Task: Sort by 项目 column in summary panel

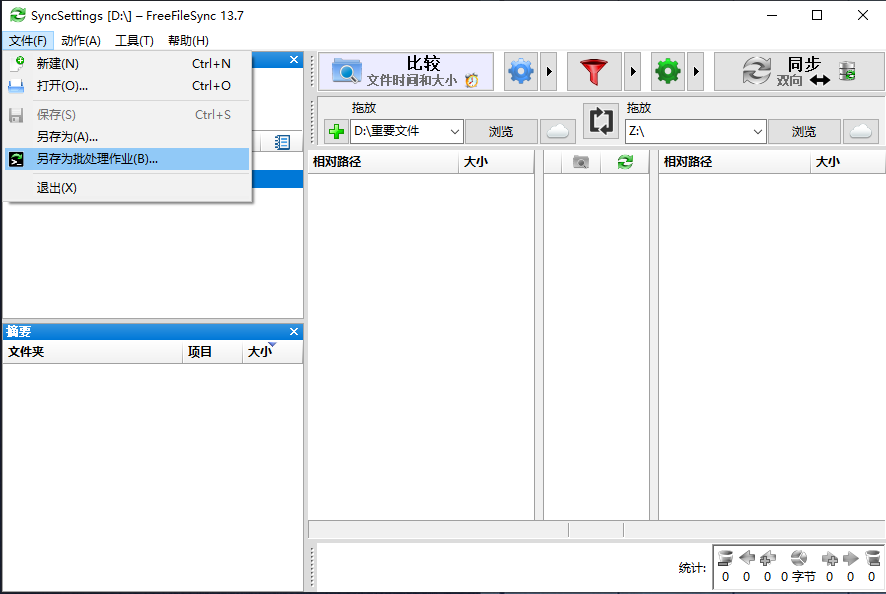Action: click(212, 352)
